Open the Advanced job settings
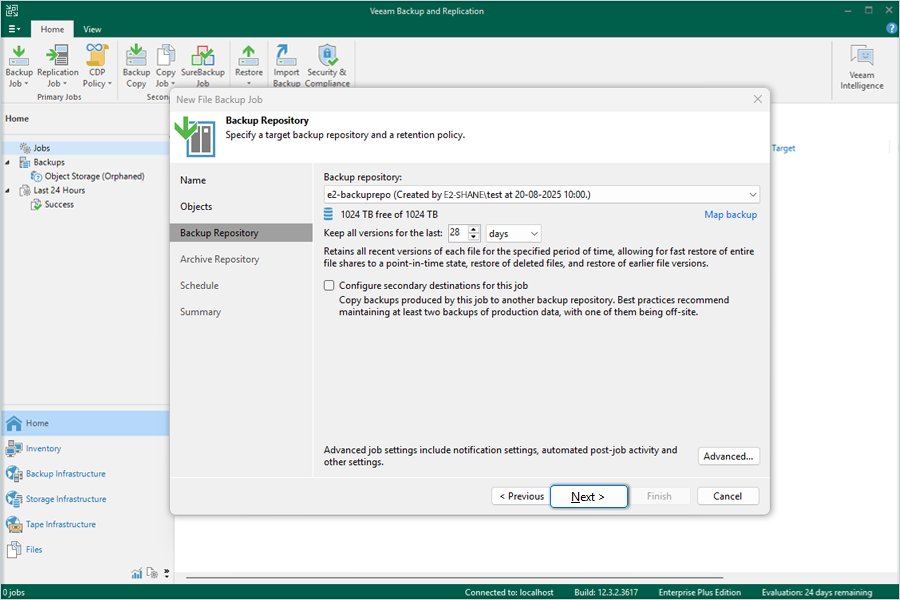Image resolution: width=900 pixels, height=600 pixels. [x=728, y=456]
